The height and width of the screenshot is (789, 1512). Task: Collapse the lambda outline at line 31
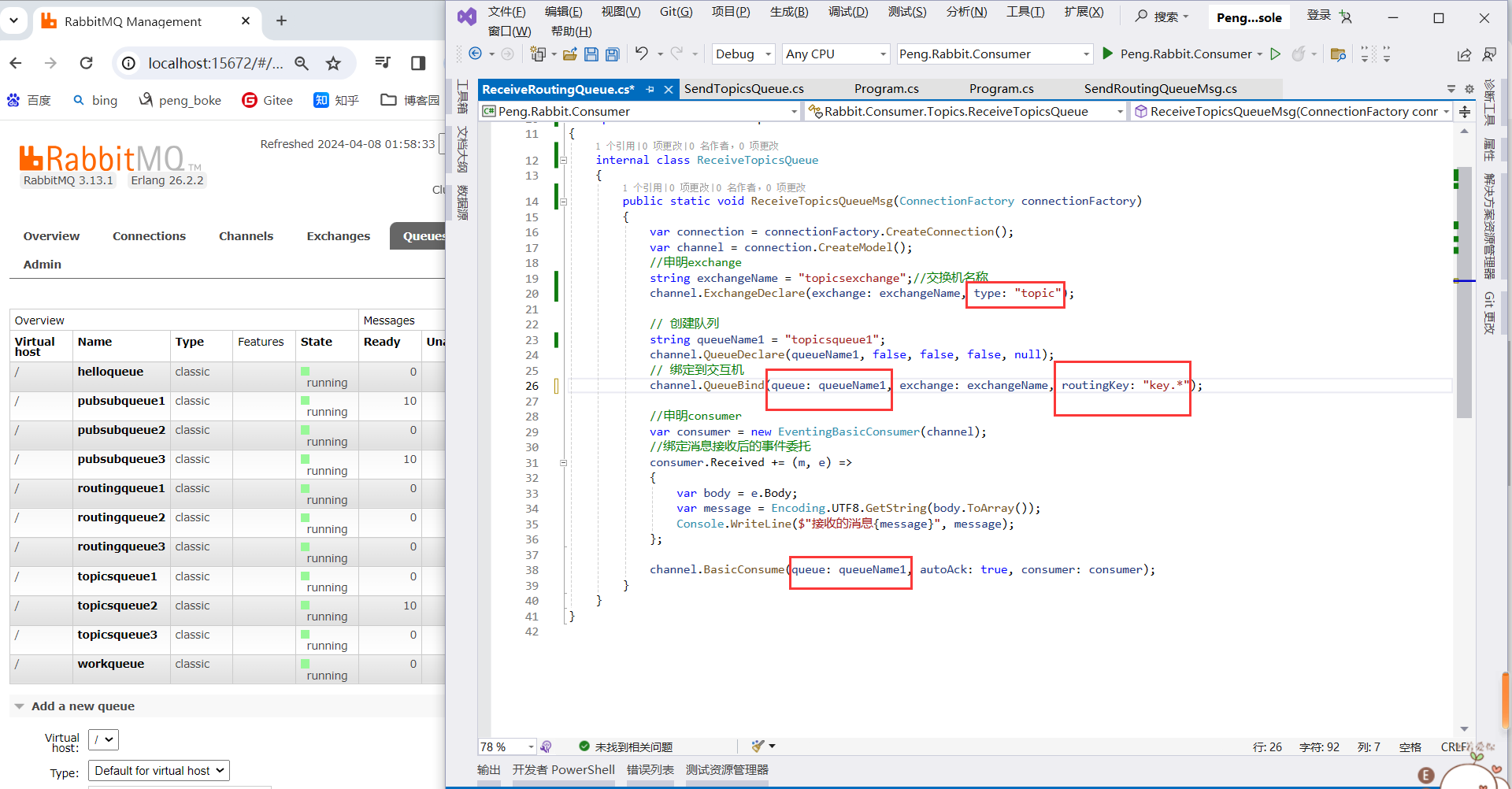563,463
